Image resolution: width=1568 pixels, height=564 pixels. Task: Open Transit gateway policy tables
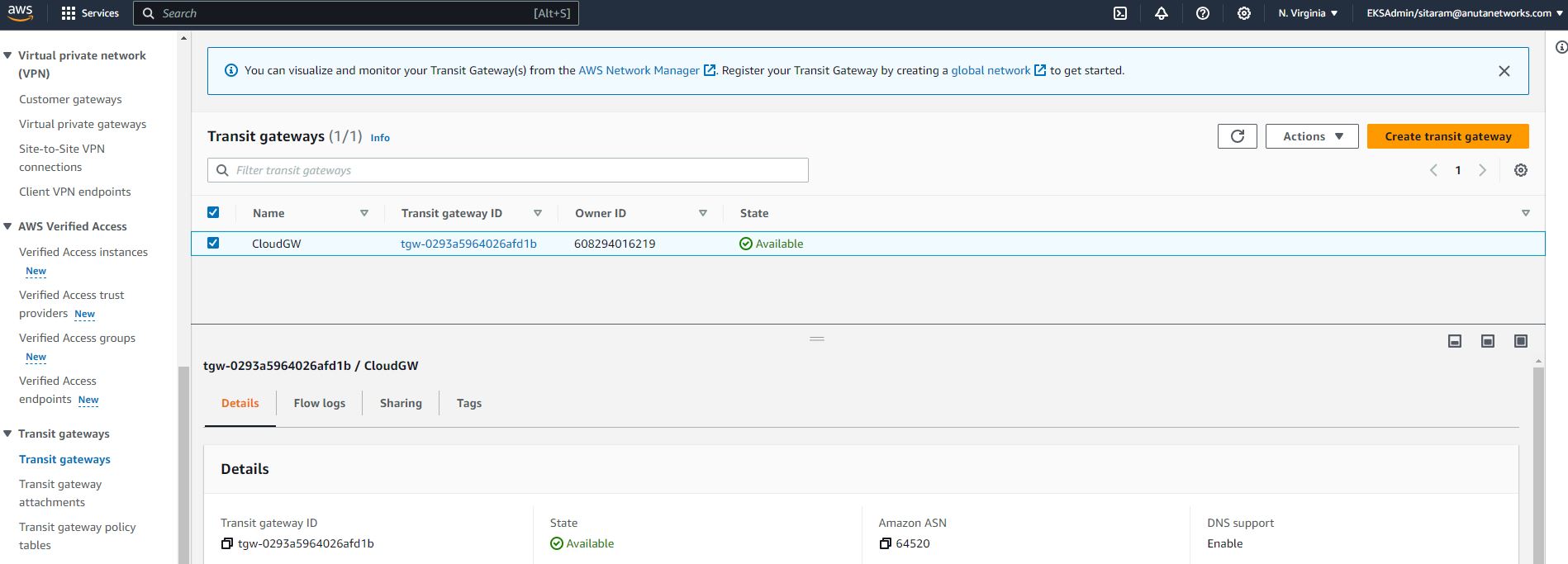click(78, 536)
